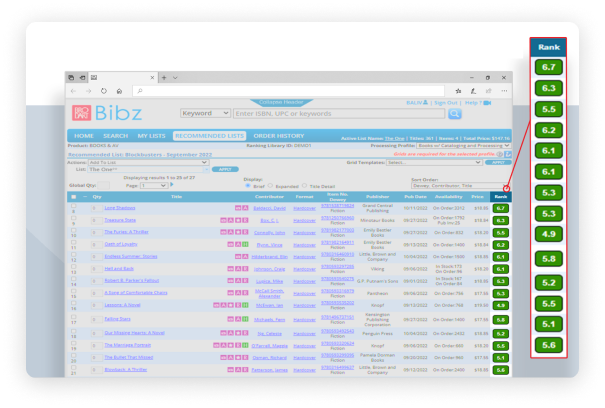Check the Falling Stars row checkbox

pyautogui.click(x=73, y=317)
